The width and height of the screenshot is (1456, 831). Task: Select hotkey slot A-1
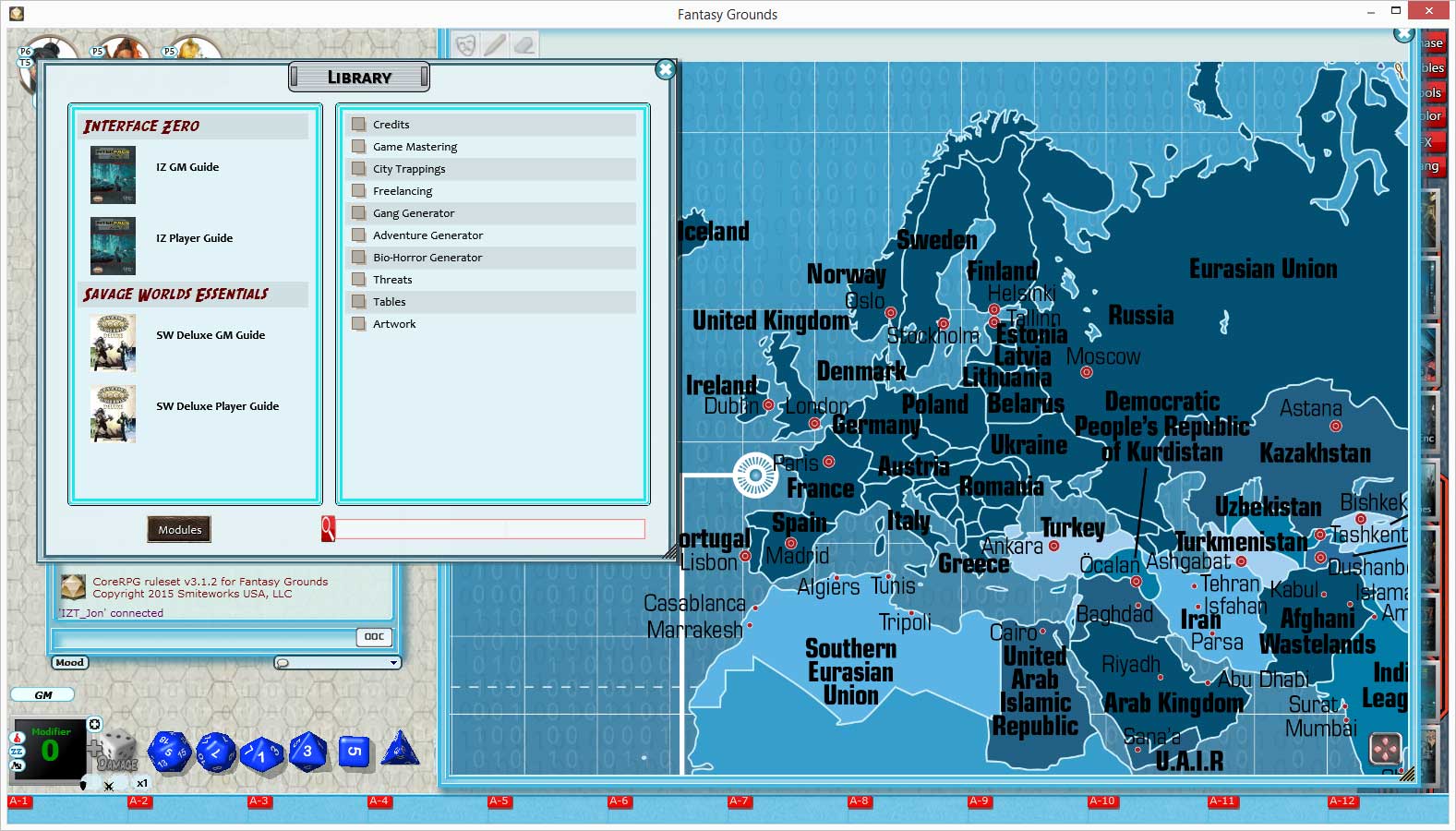coord(19,801)
